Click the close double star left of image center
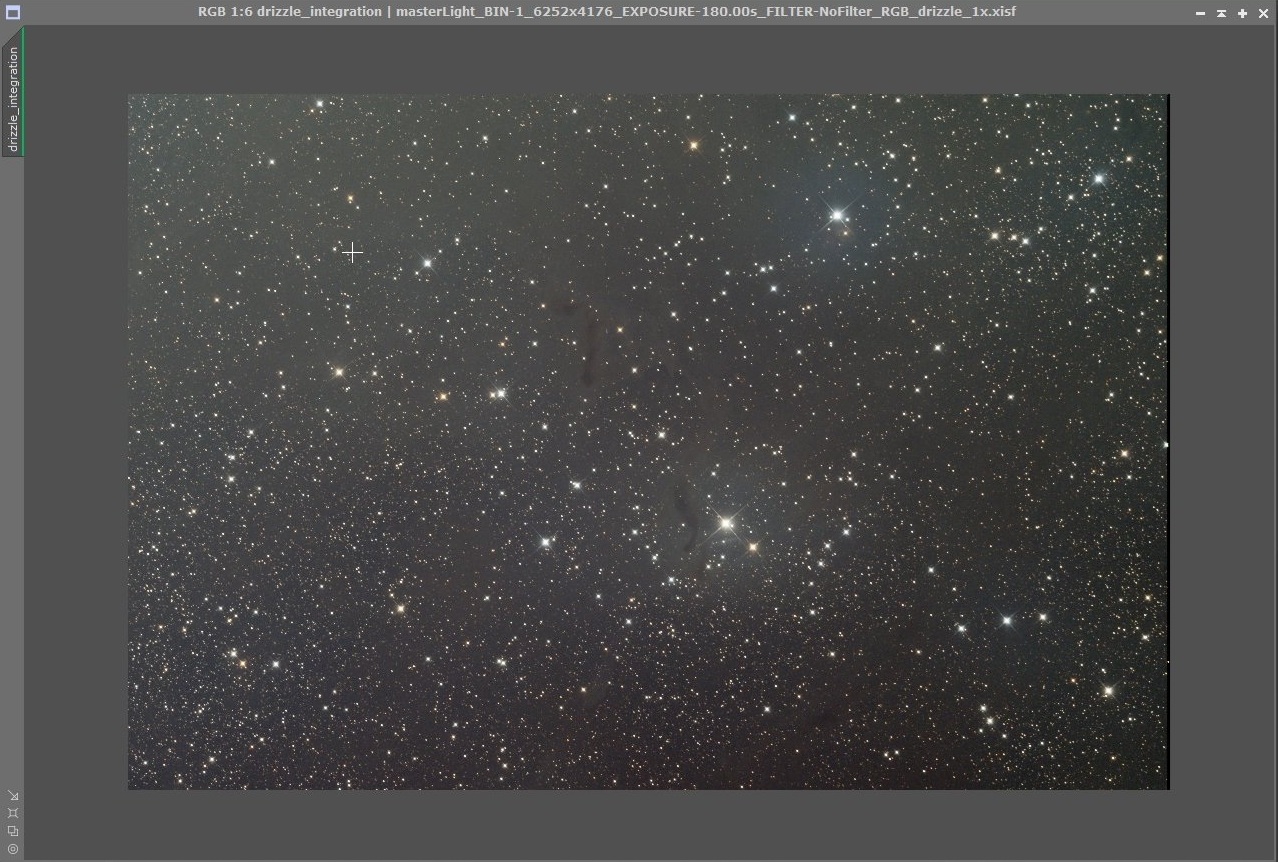This screenshot has height=862, width=1278. point(497,394)
